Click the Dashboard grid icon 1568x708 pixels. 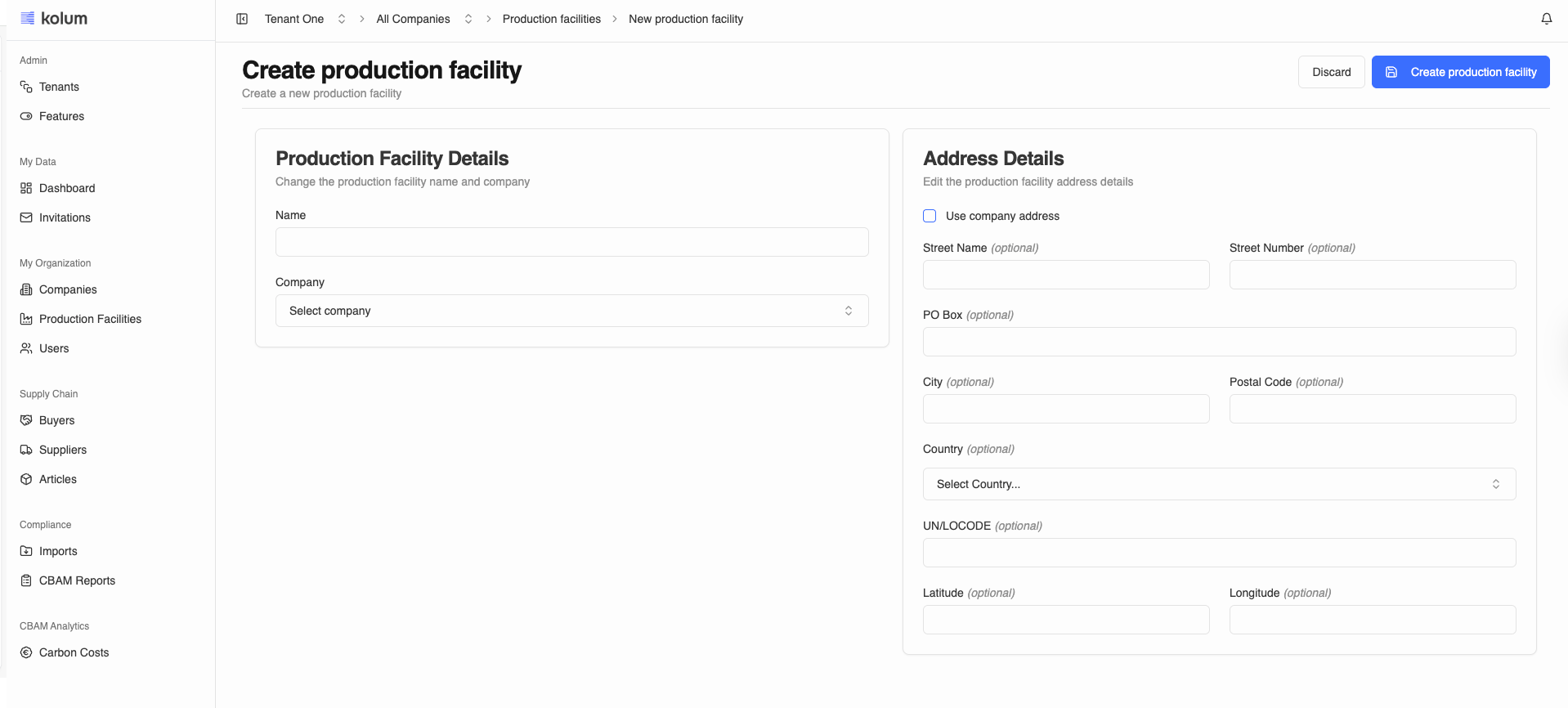[26, 188]
